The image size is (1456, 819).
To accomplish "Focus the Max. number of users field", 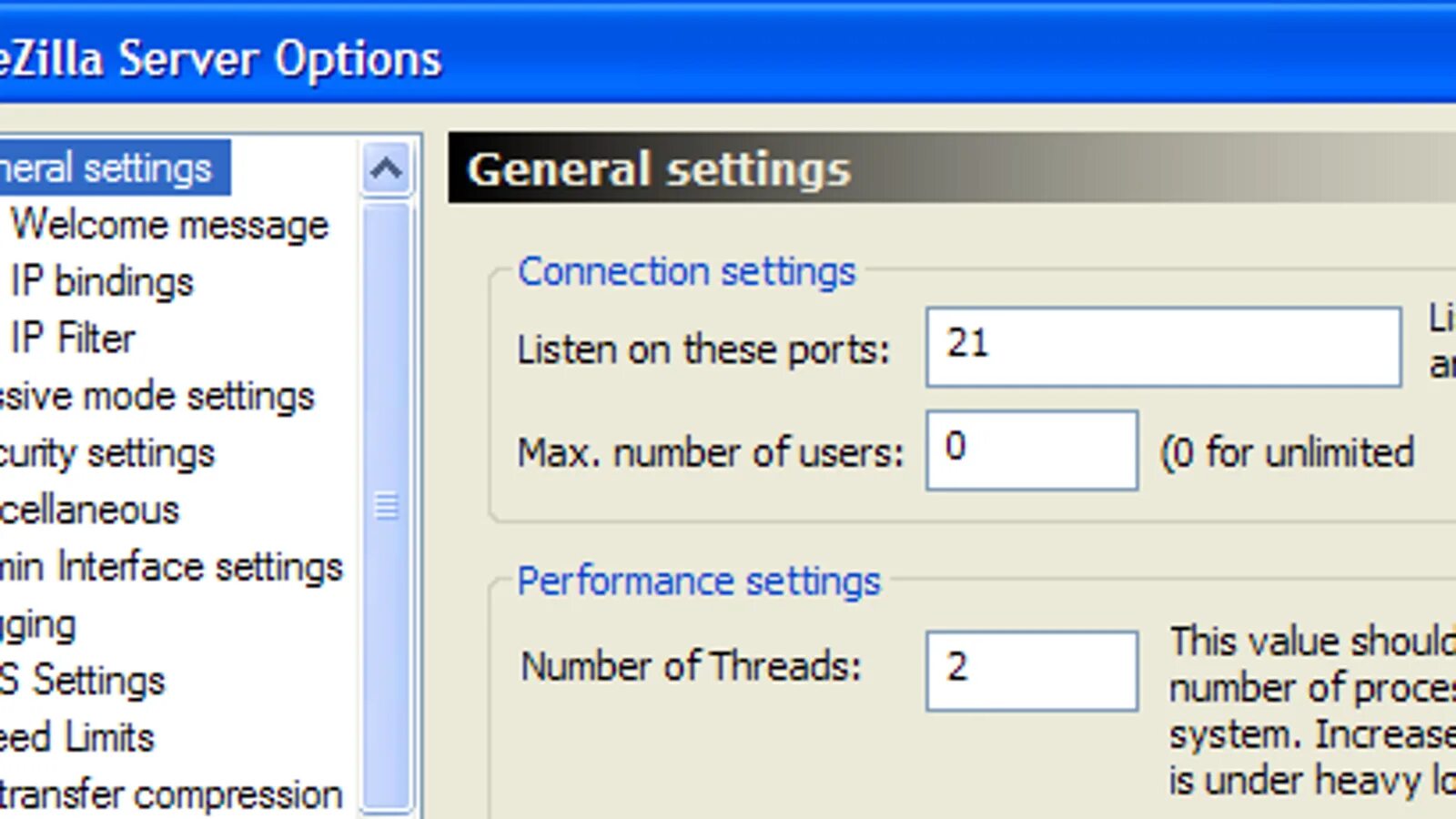I will [x=1032, y=450].
